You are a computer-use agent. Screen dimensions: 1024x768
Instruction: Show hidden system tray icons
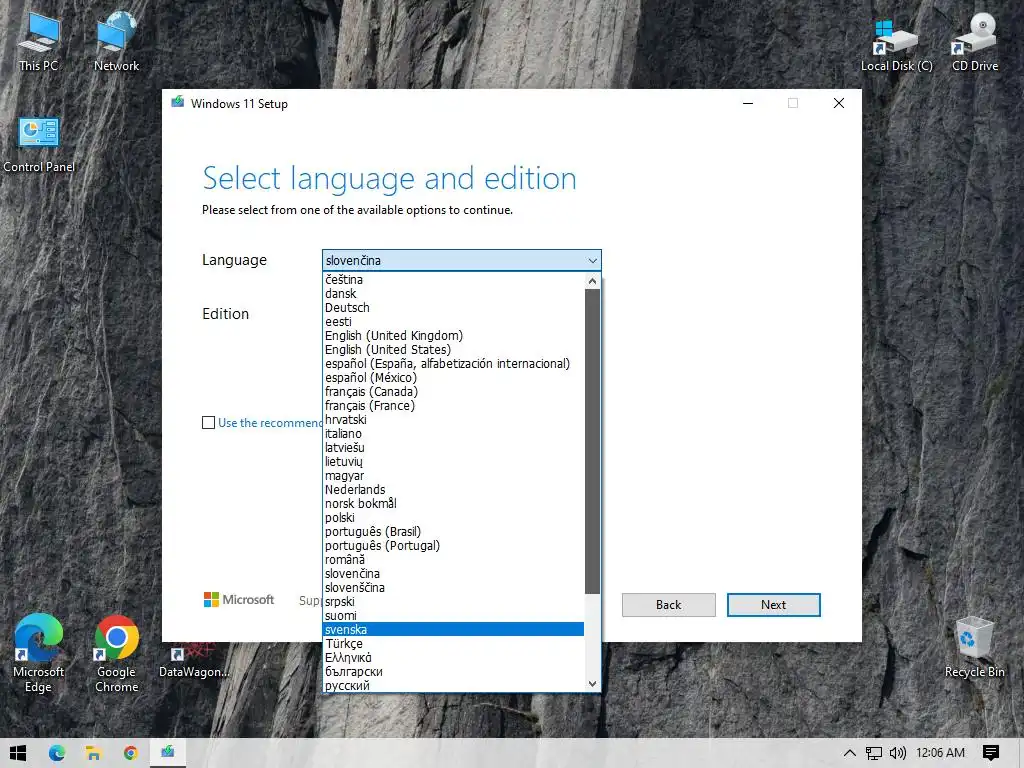(849, 753)
